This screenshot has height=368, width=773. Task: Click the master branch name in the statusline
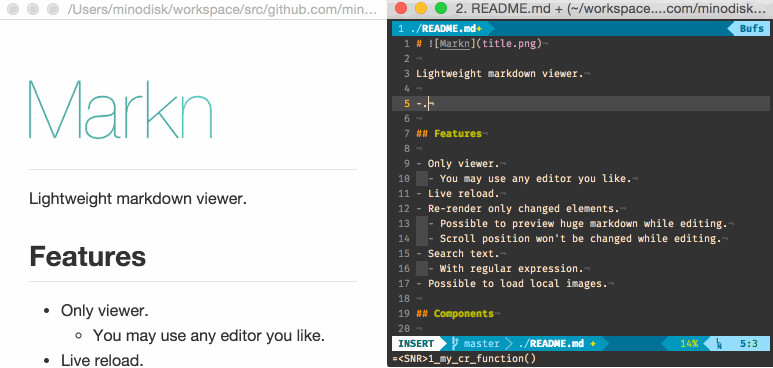(x=481, y=344)
